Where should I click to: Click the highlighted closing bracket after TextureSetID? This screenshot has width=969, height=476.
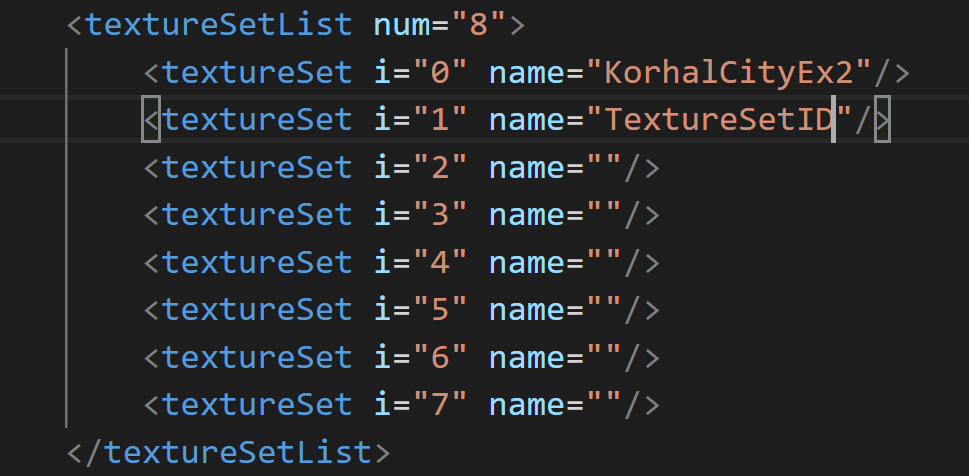pyautogui.click(x=882, y=119)
